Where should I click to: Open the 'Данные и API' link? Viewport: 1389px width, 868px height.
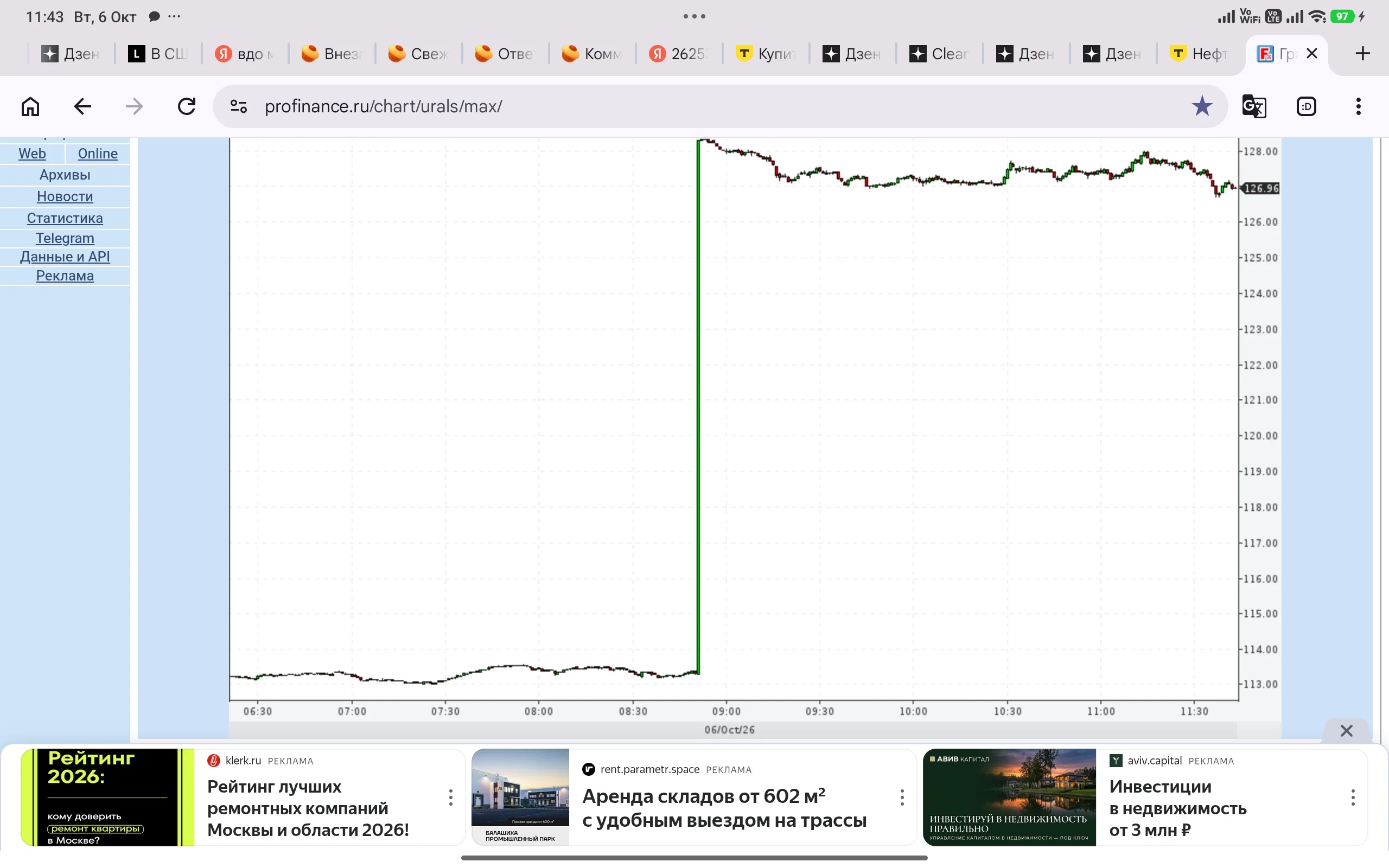pyautogui.click(x=65, y=257)
